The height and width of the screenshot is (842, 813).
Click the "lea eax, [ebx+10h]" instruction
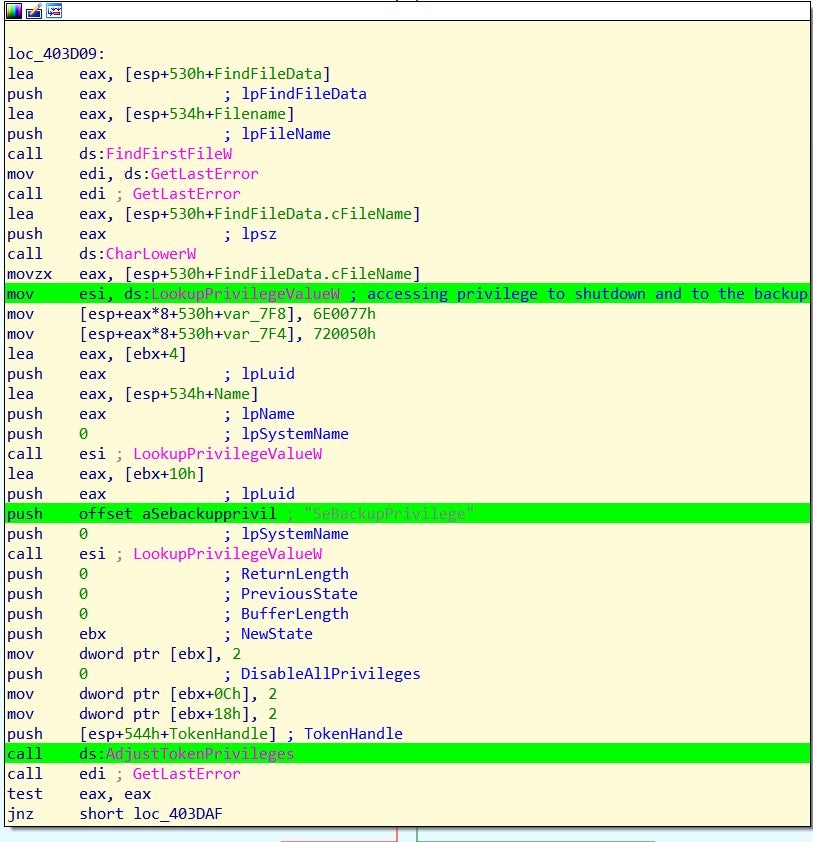(x=106, y=474)
